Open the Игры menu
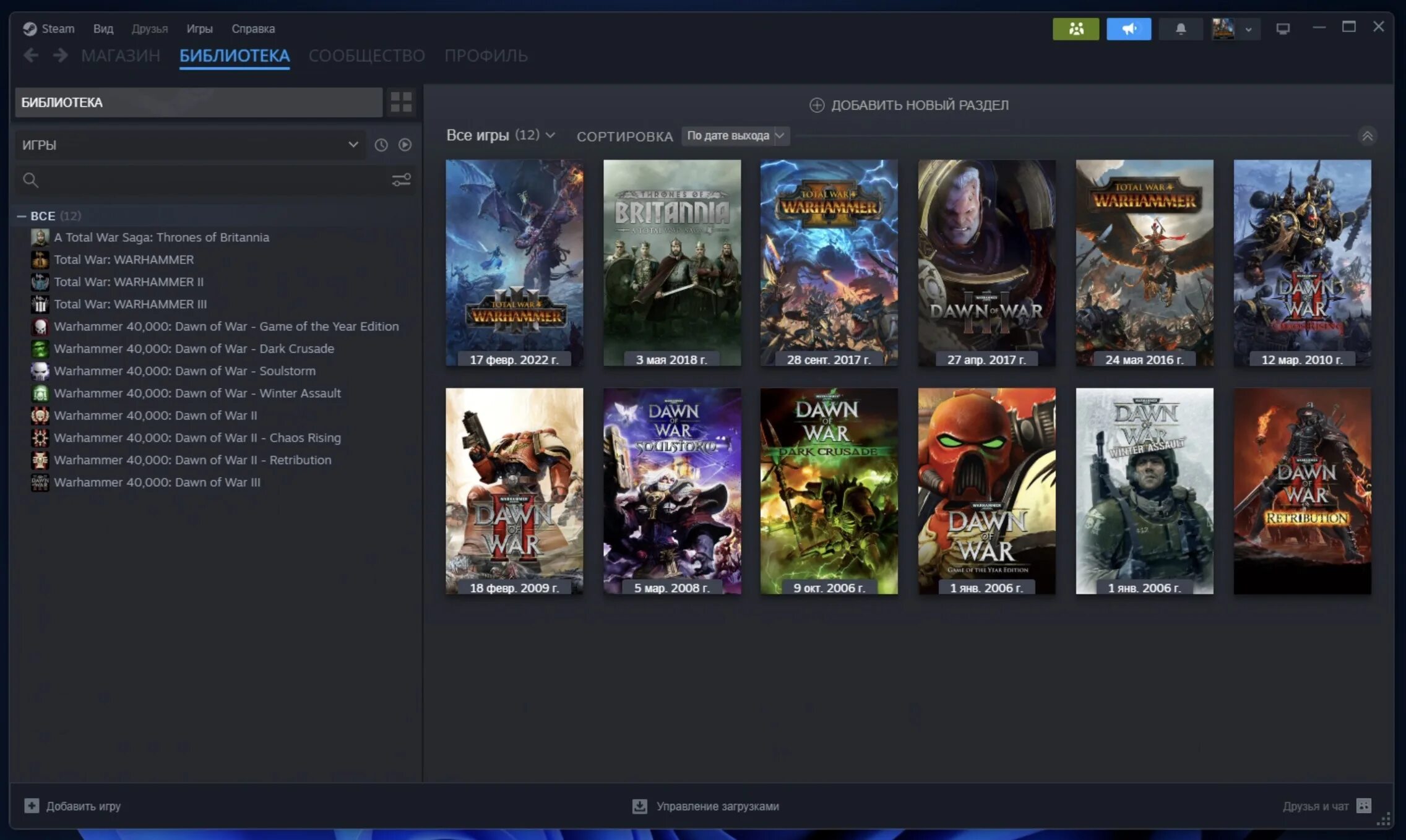 [199, 28]
